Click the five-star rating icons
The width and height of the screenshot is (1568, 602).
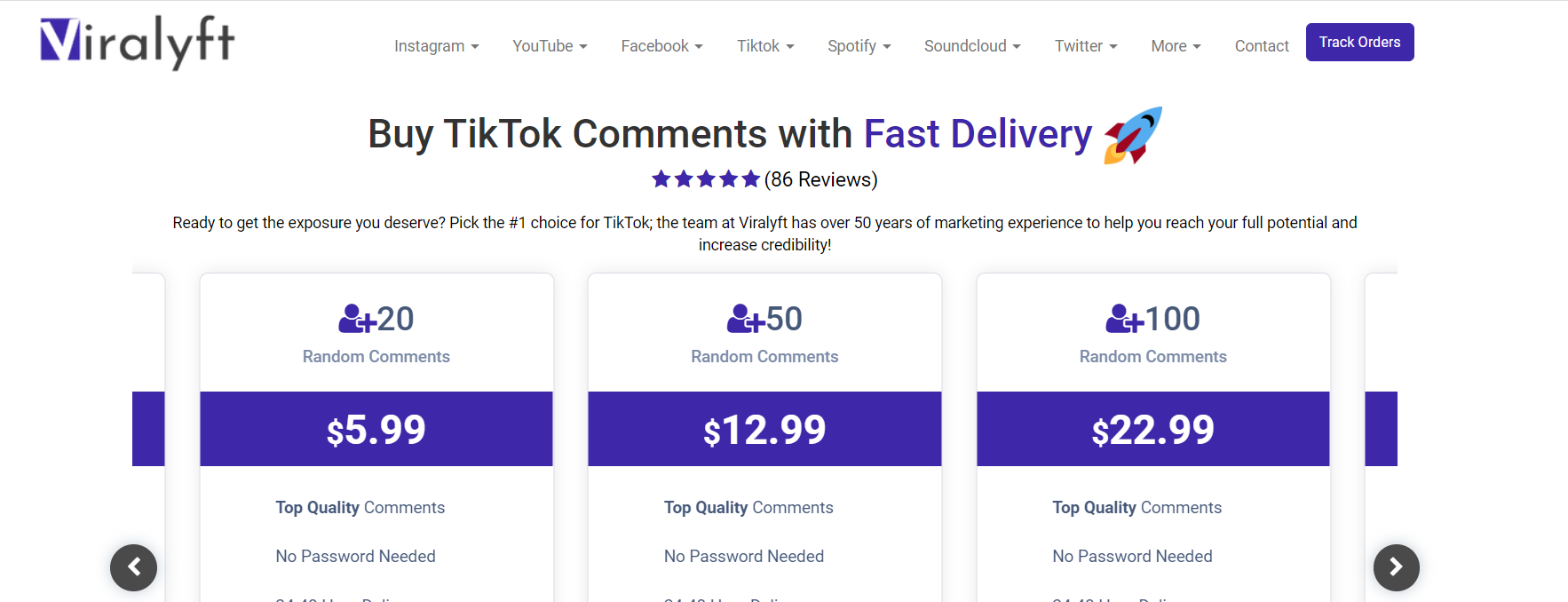point(706,179)
